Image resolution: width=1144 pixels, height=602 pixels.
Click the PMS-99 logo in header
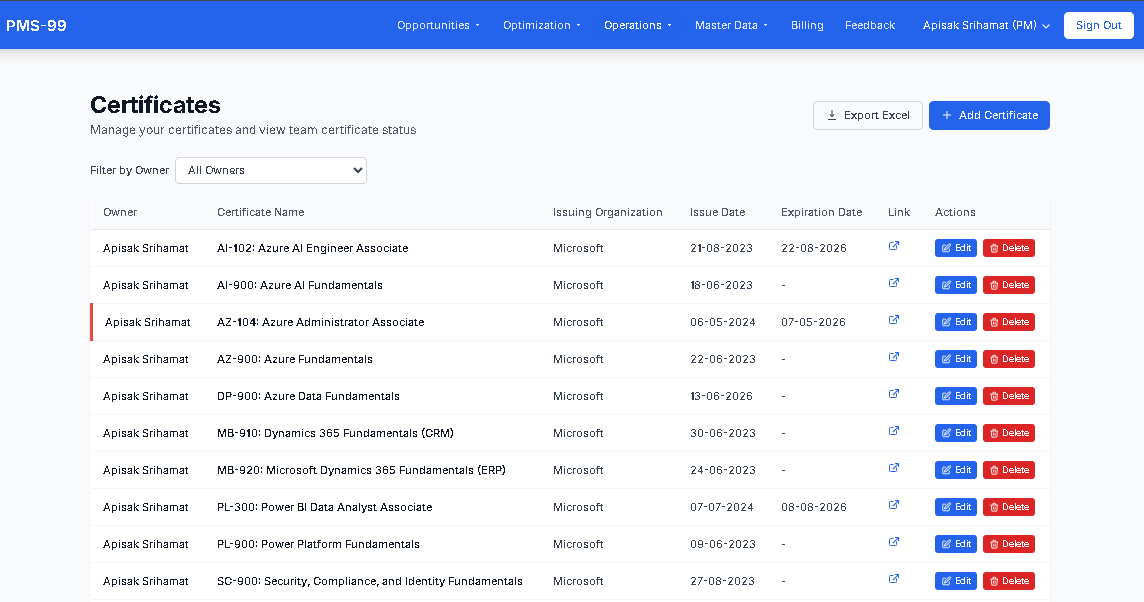coord(37,25)
